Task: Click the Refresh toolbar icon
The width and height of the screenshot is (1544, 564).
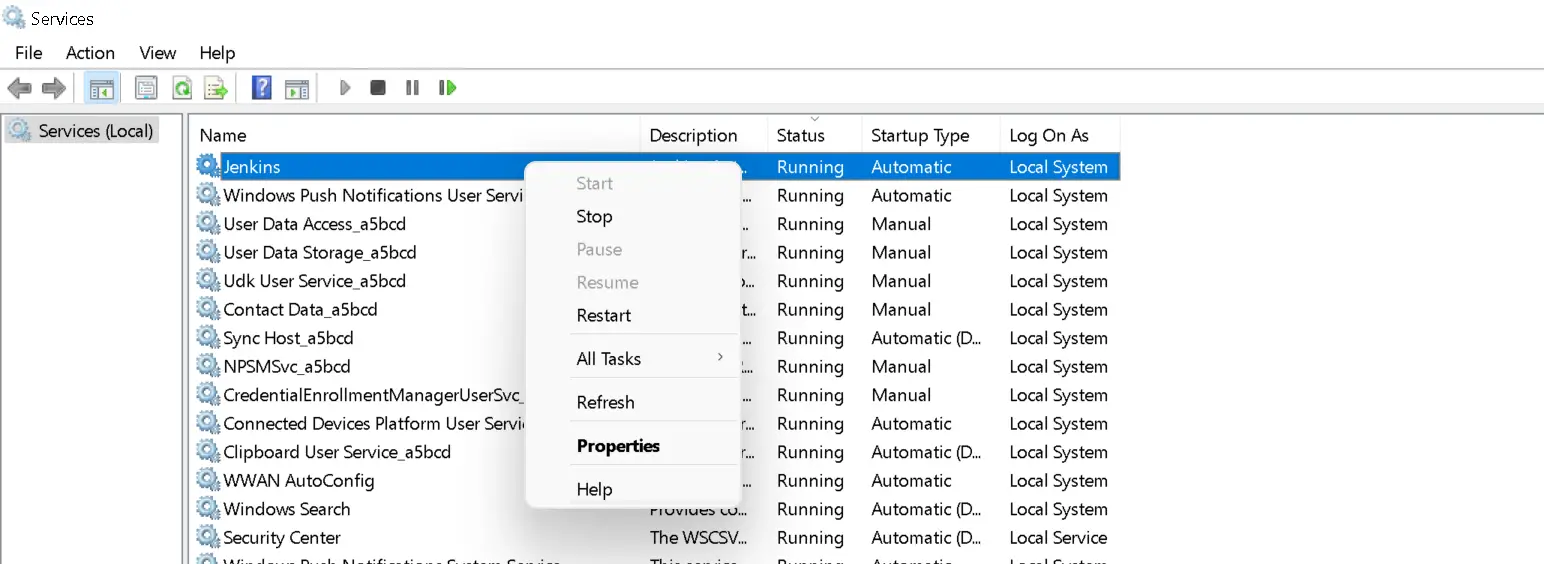Action: pyautogui.click(x=182, y=88)
